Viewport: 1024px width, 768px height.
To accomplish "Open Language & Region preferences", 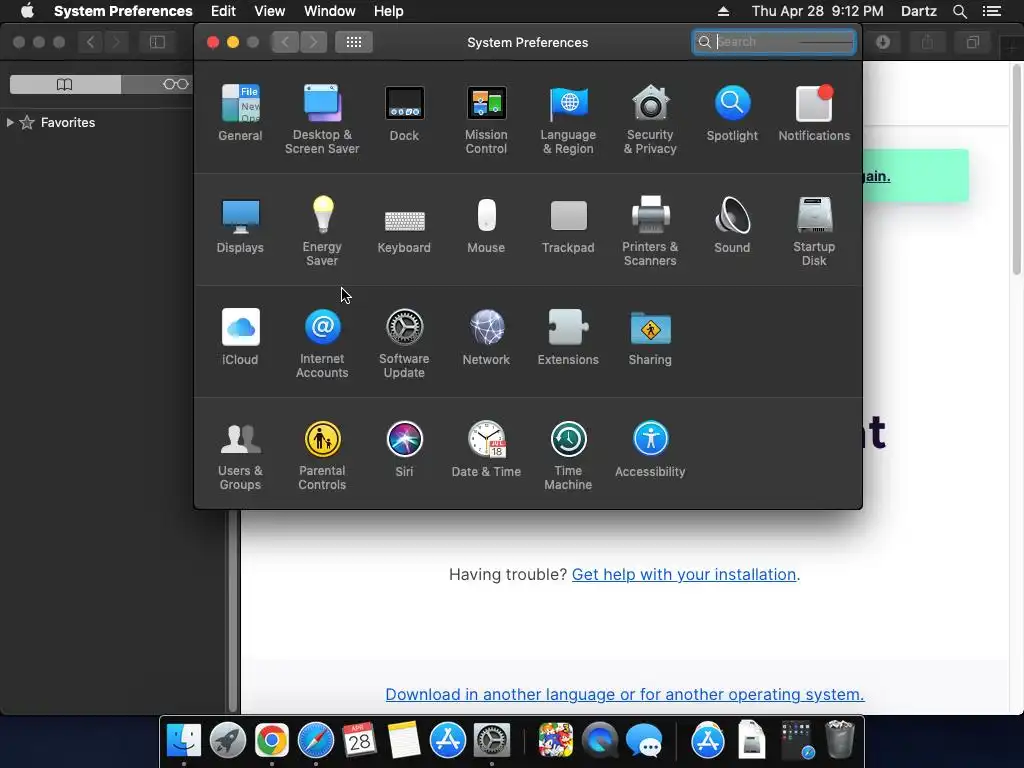I will tap(568, 120).
